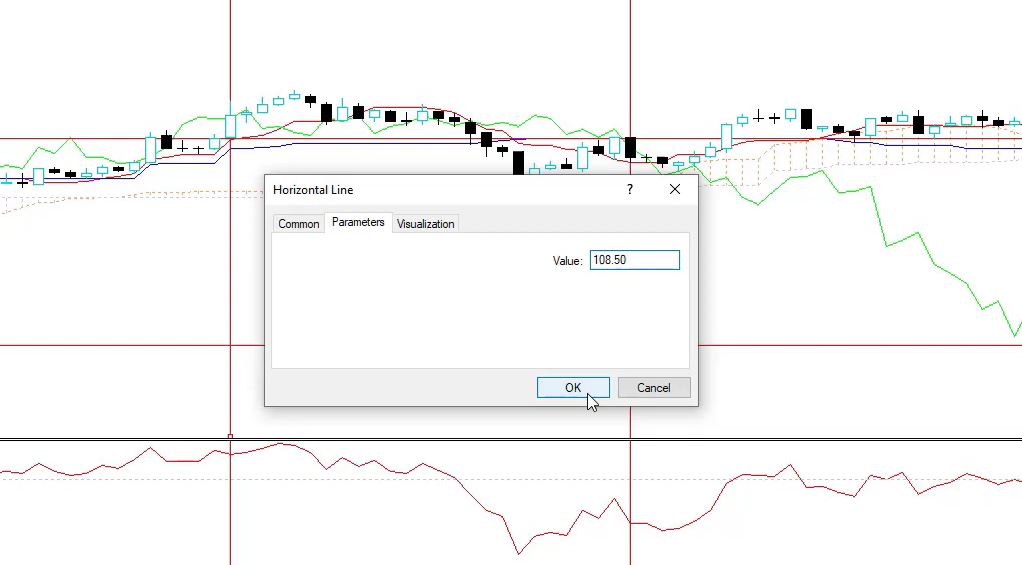The width and height of the screenshot is (1022, 565).
Task: Click the Value input field showing 108.50
Action: coord(634,260)
